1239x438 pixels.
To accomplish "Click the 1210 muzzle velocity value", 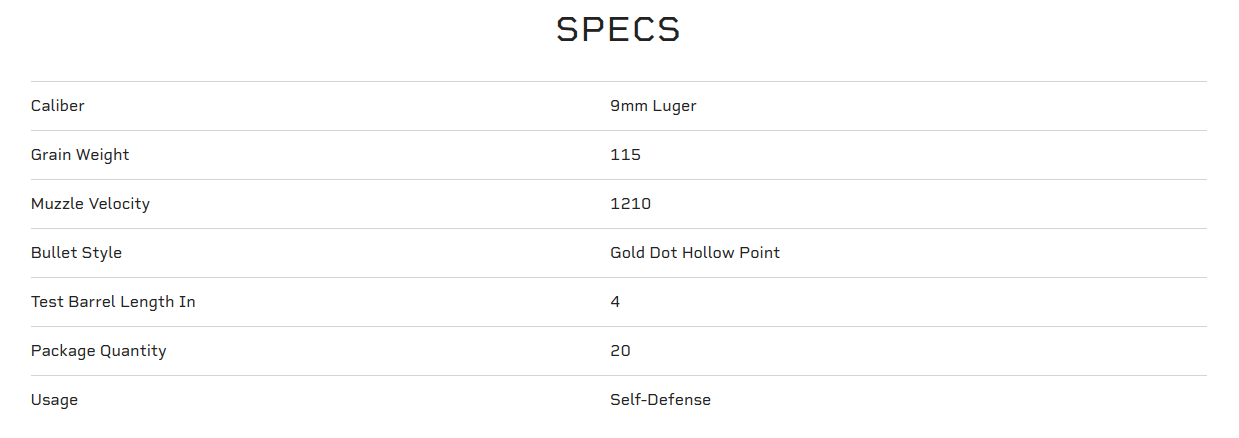I will pyautogui.click(x=630, y=204).
